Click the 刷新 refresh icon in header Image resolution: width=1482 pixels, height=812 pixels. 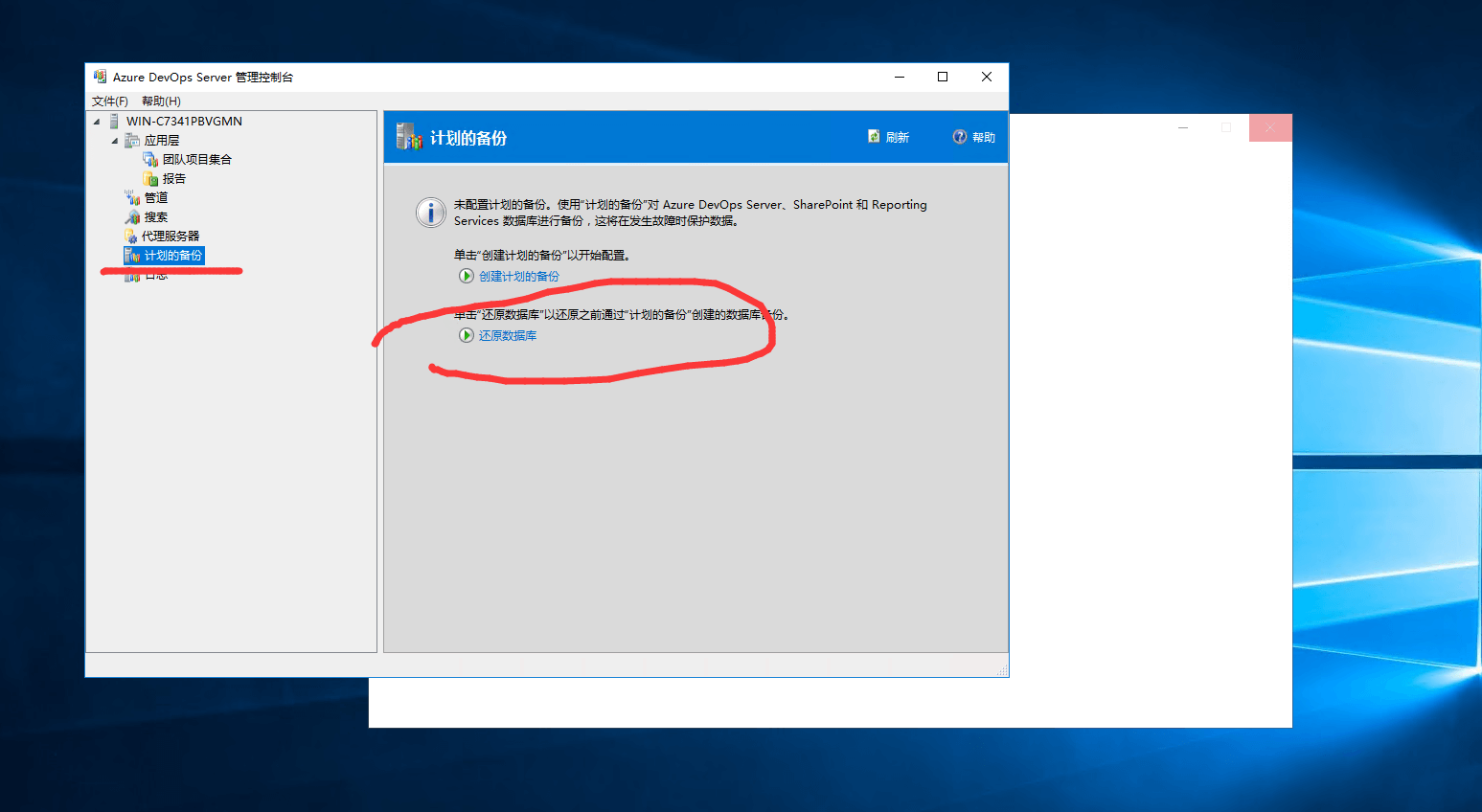click(x=874, y=137)
